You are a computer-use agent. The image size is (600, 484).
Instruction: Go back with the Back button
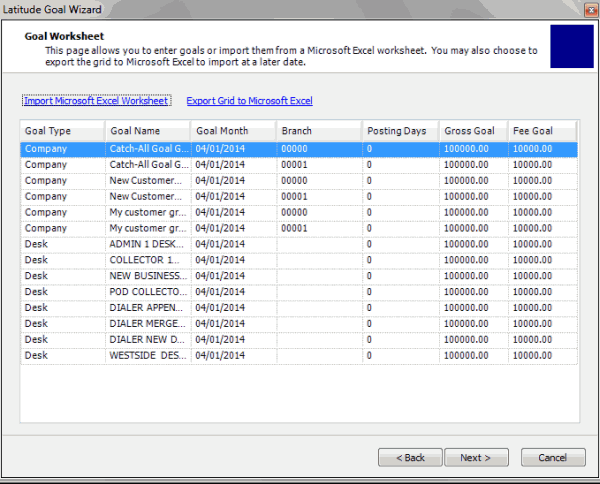pos(410,457)
